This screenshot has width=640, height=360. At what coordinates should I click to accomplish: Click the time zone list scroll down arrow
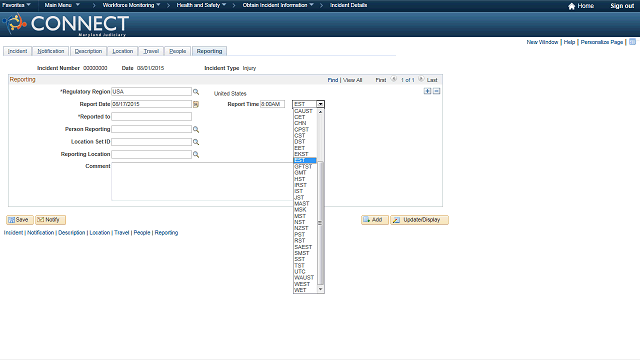click(320, 289)
